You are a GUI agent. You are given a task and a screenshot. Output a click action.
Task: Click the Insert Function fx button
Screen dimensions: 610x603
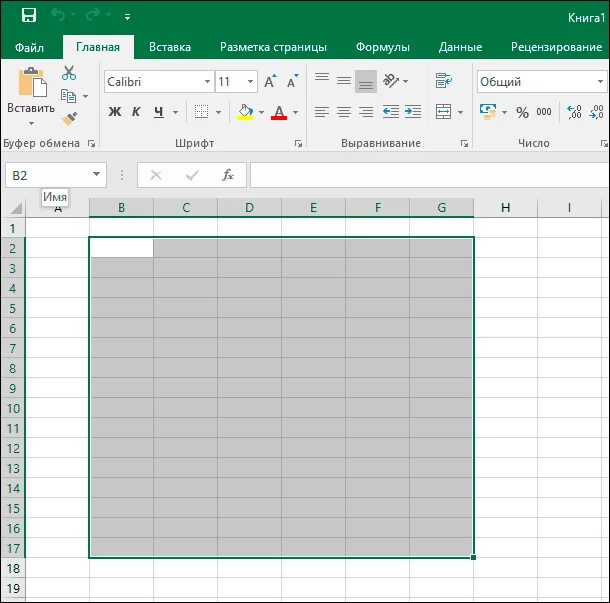[x=228, y=175]
